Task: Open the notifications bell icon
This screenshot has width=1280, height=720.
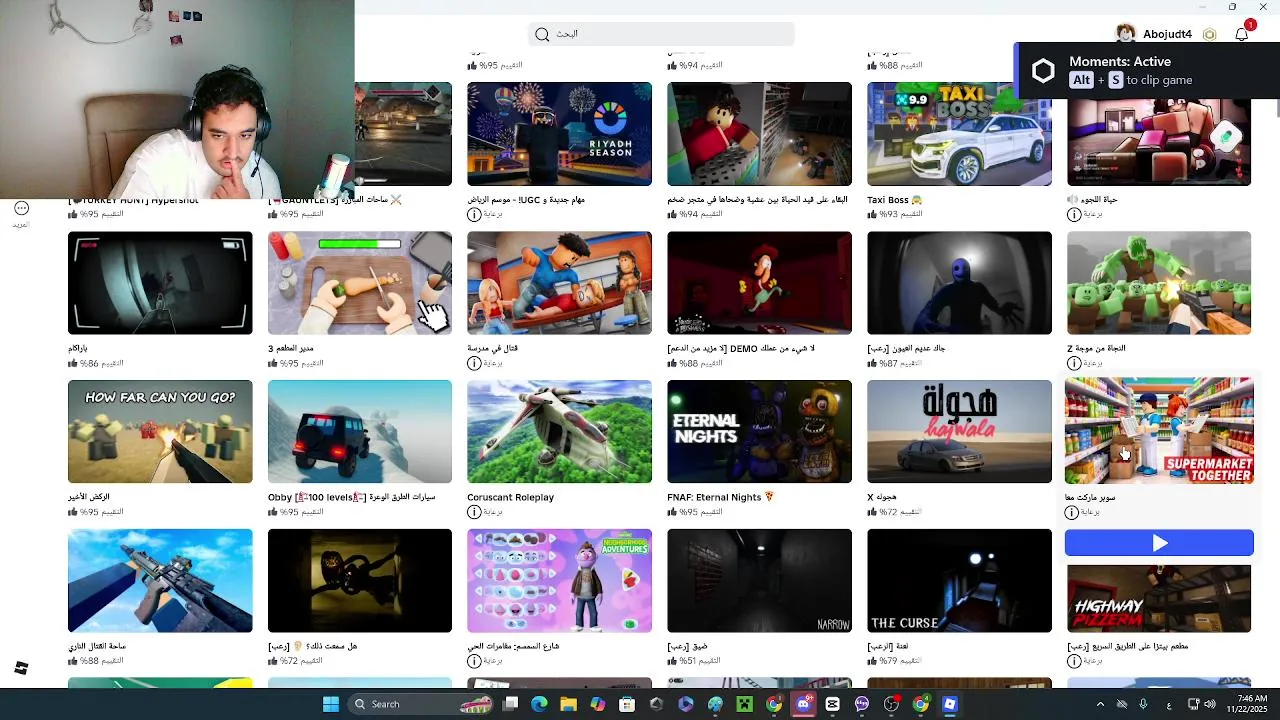Action: click(1241, 34)
